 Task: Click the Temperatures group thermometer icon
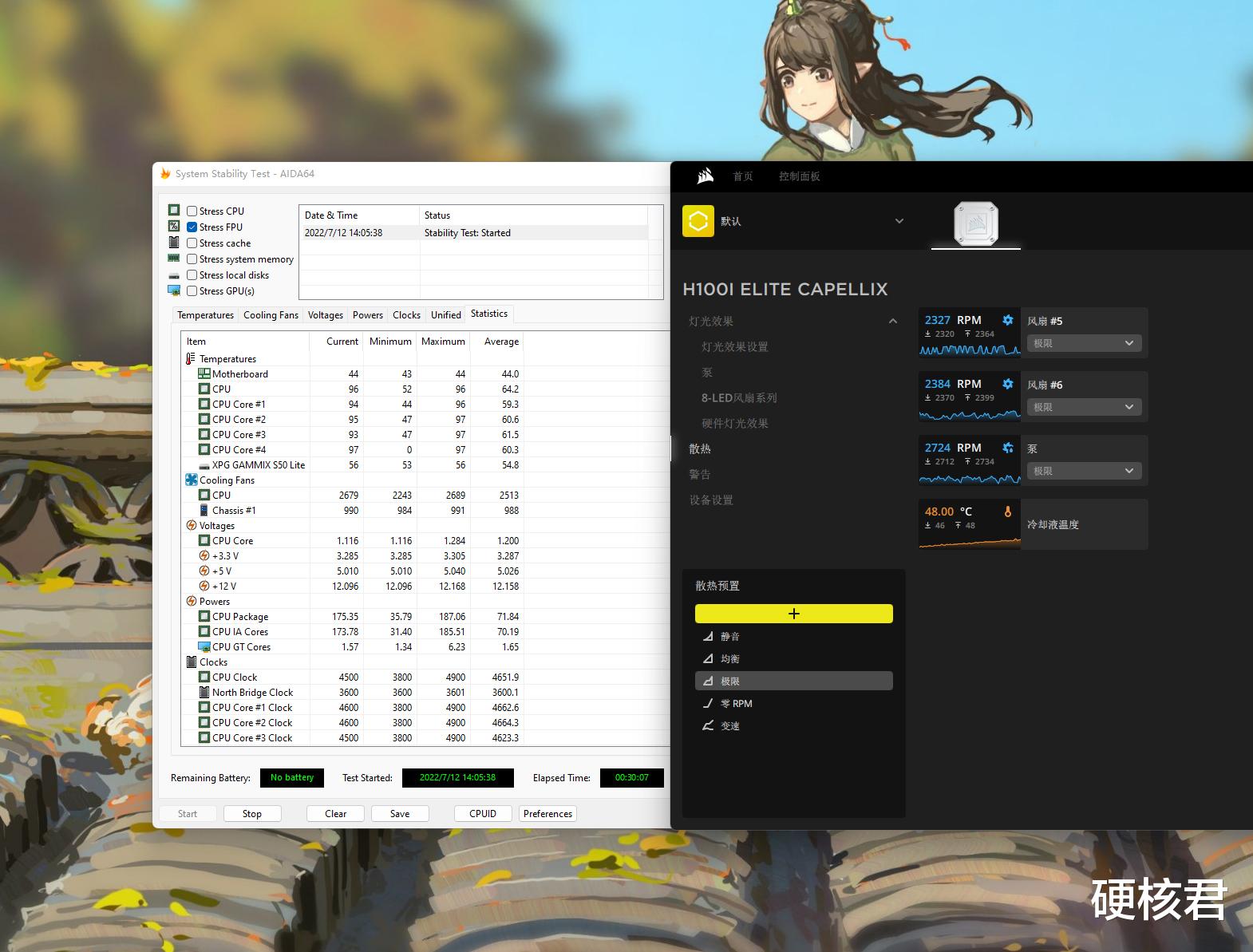pyautogui.click(x=191, y=358)
